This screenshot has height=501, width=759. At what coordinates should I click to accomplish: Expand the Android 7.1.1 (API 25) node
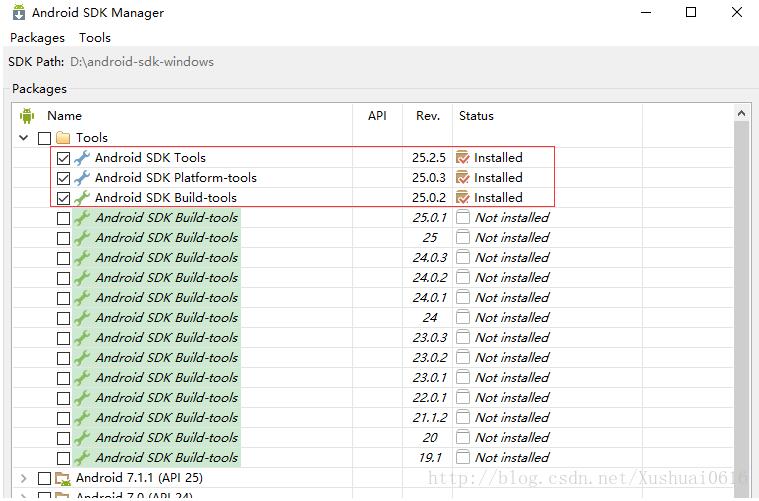[23, 478]
